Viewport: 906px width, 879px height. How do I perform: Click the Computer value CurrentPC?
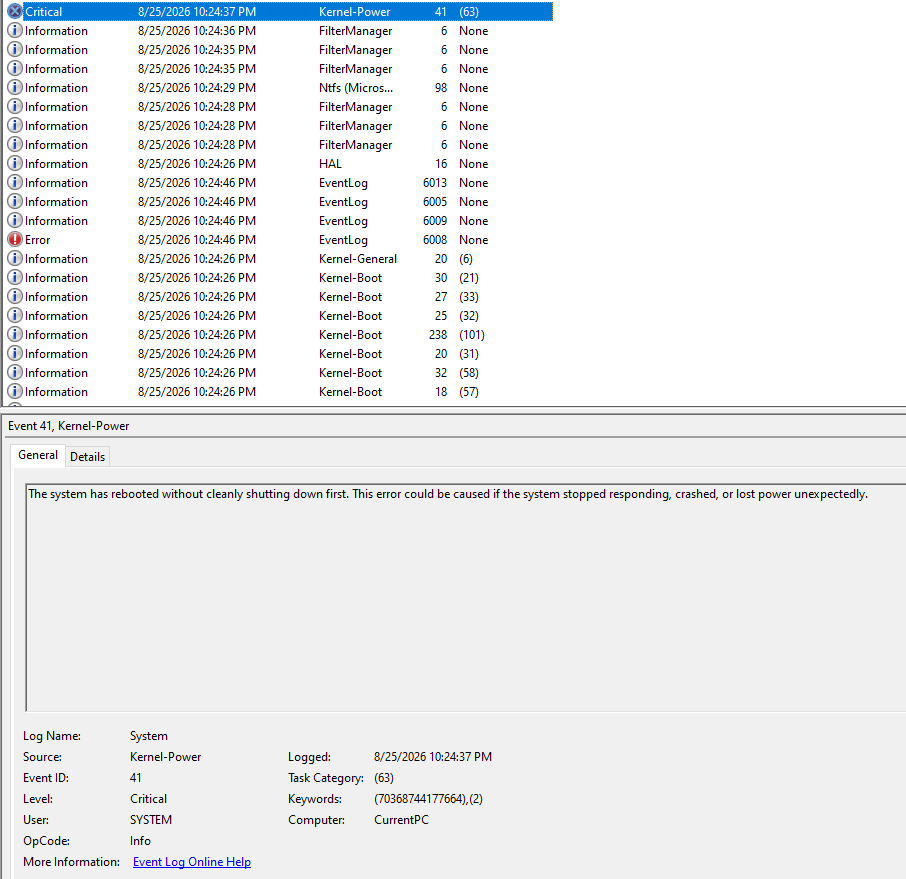[401, 819]
